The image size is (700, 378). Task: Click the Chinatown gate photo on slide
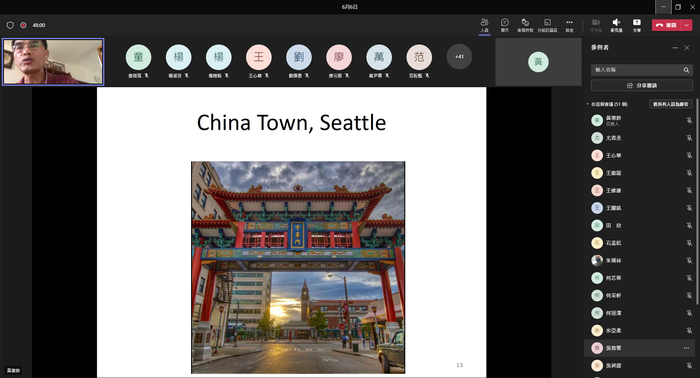point(298,267)
